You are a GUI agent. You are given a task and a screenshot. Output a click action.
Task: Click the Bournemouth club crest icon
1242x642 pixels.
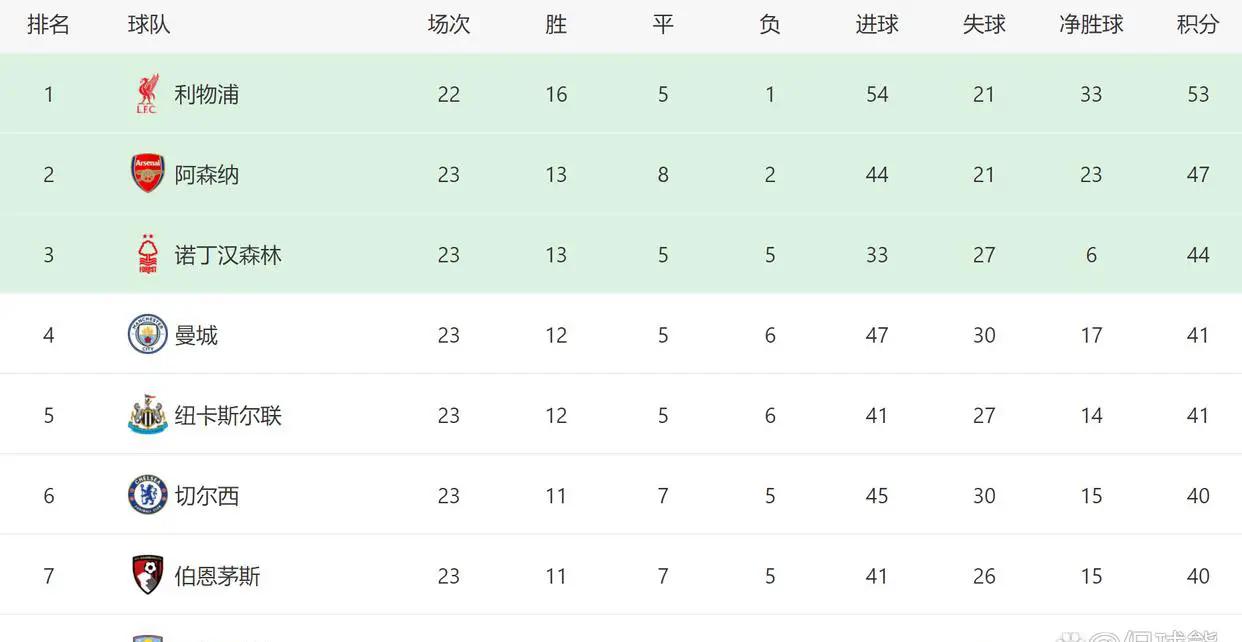147,575
